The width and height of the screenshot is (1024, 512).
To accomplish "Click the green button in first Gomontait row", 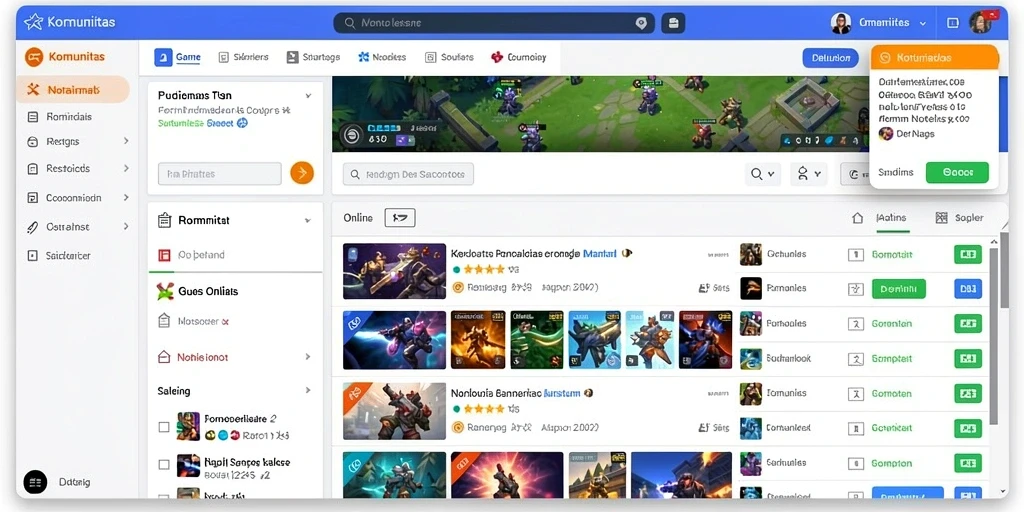I will click(968, 255).
